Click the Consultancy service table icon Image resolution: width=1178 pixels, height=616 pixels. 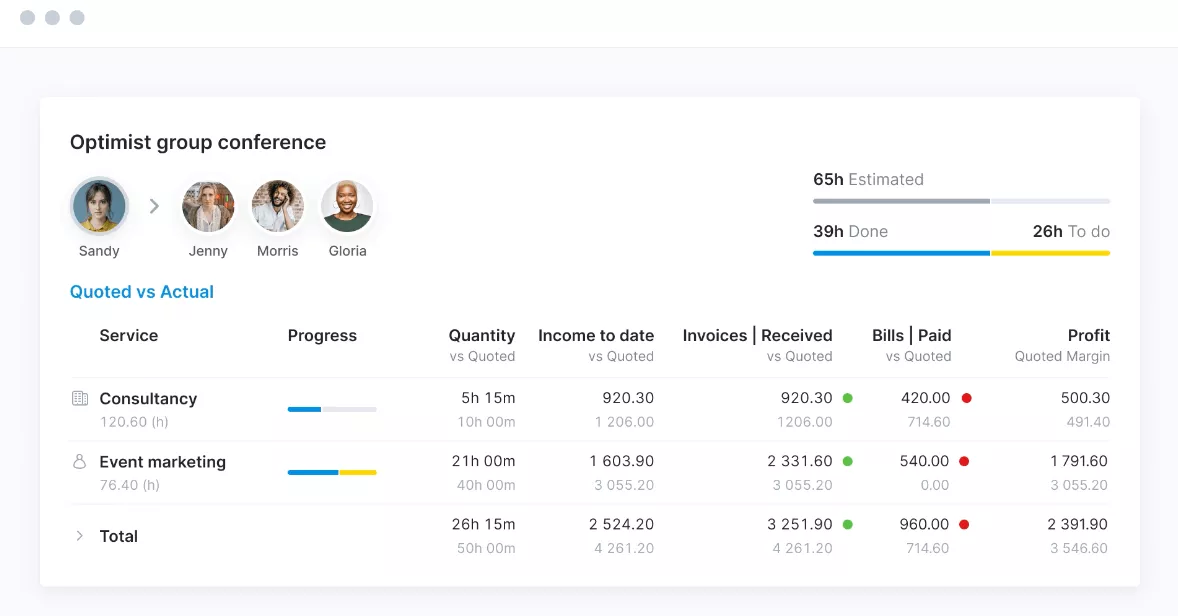coord(80,399)
